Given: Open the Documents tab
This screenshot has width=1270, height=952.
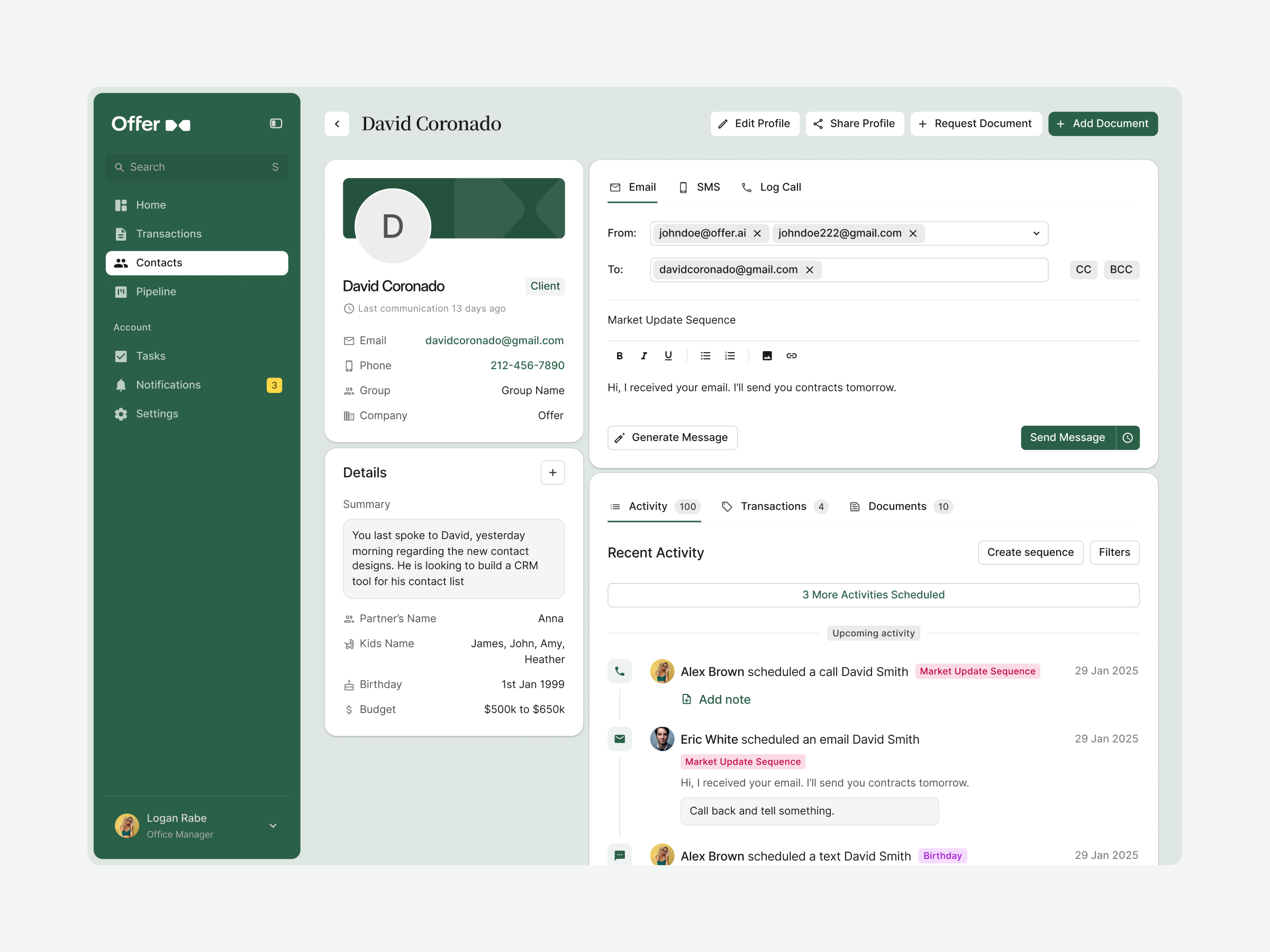Looking at the screenshot, I should (x=901, y=507).
